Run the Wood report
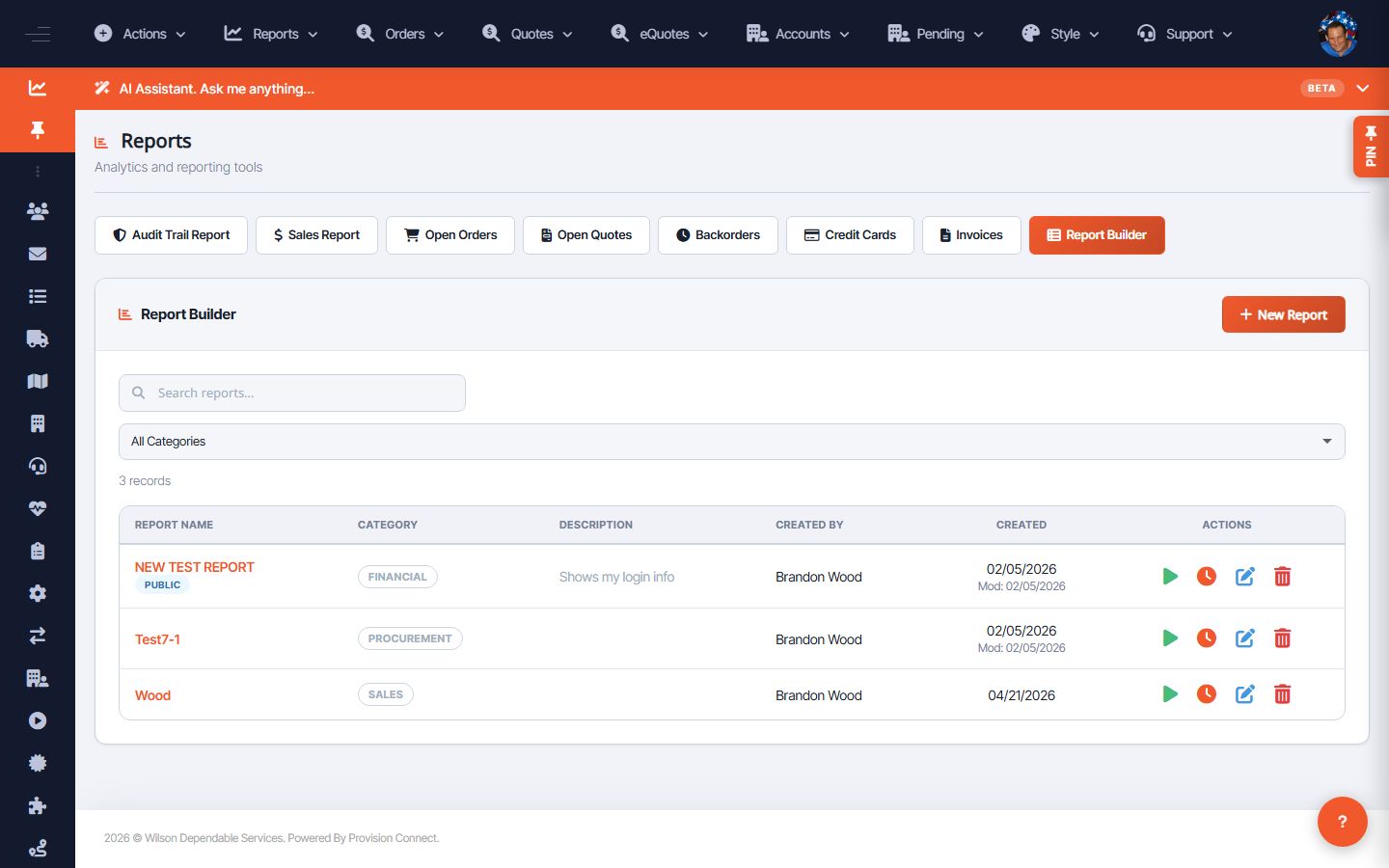The width and height of the screenshot is (1389, 868). pos(1170,694)
